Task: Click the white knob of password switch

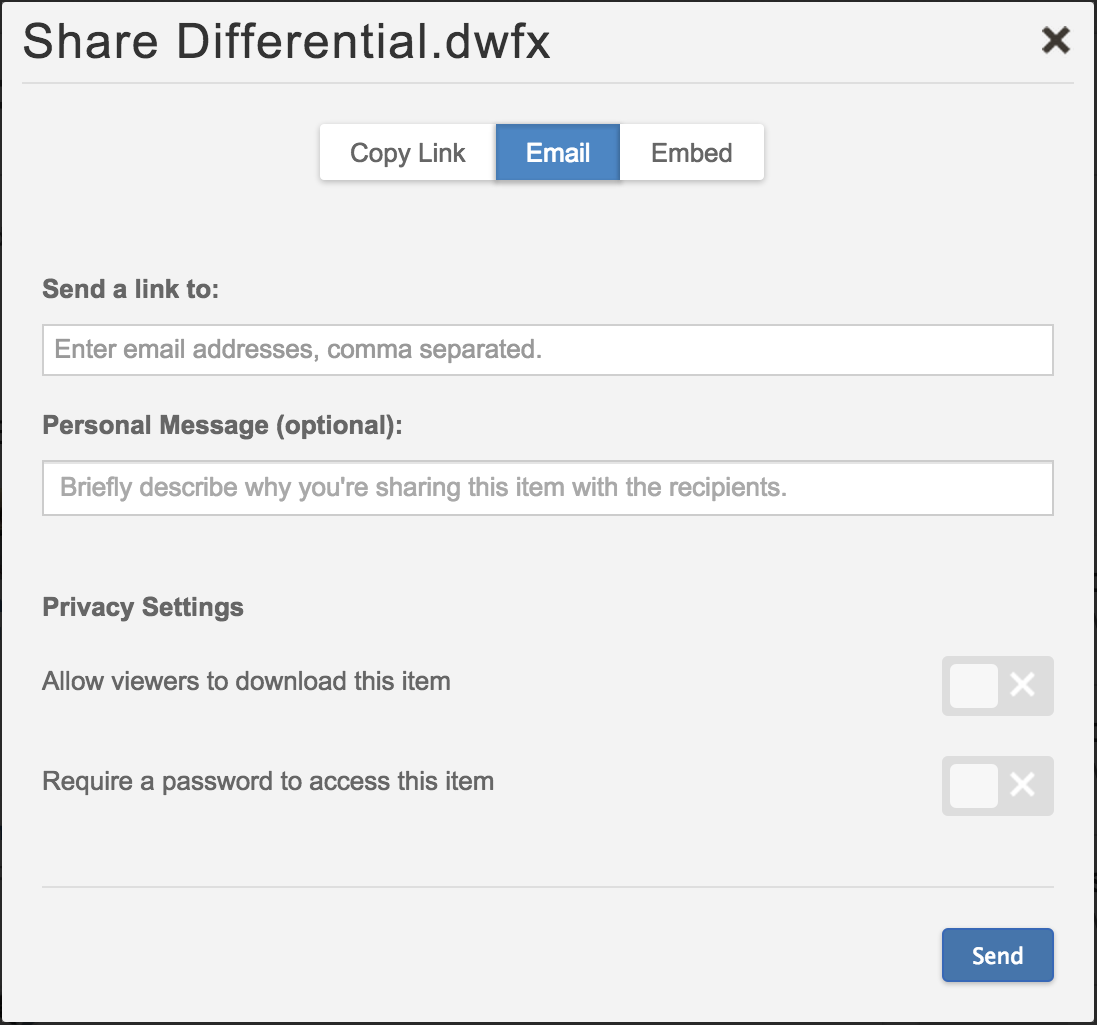Action: coord(973,786)
